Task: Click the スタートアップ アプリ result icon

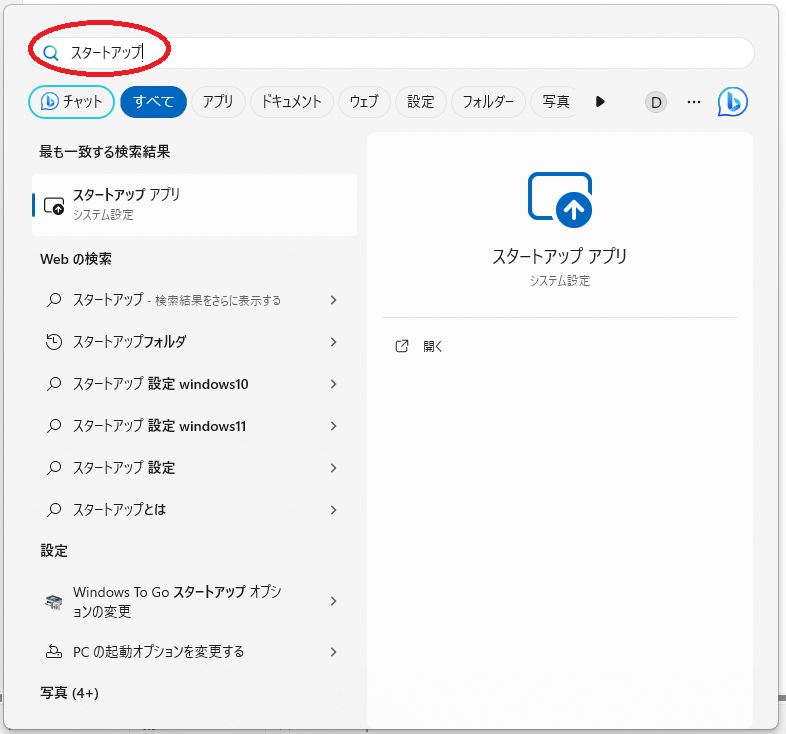Action: point(54,206)
